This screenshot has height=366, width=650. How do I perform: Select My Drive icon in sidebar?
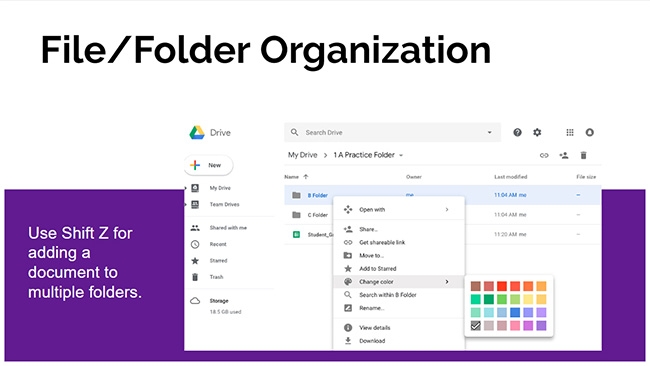(x=195, y=188)
